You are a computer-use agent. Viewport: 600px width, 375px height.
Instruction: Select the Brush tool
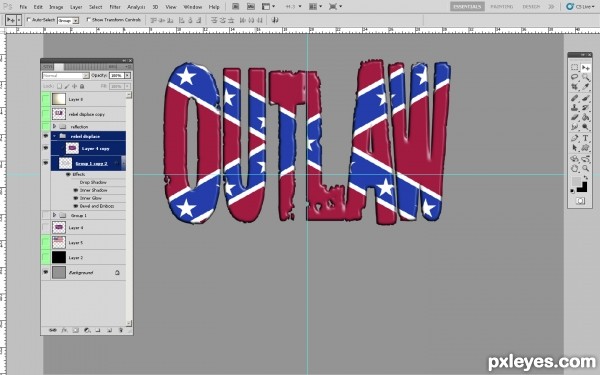click(585, 98)
